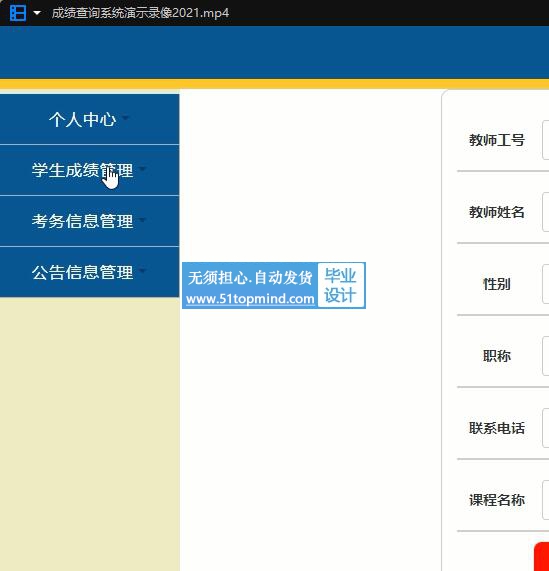Image resolution: width=549 pixels, height=571 pixels.
Task: Open the player playlist panel icon
Action: coord(18,13)
